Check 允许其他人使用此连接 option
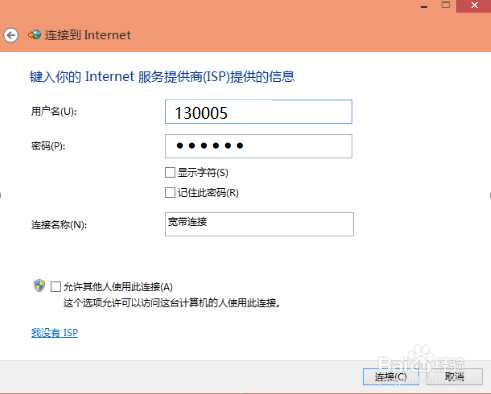Screen dimensions: 491x394 pyautogui.click(x=56, y=287)
